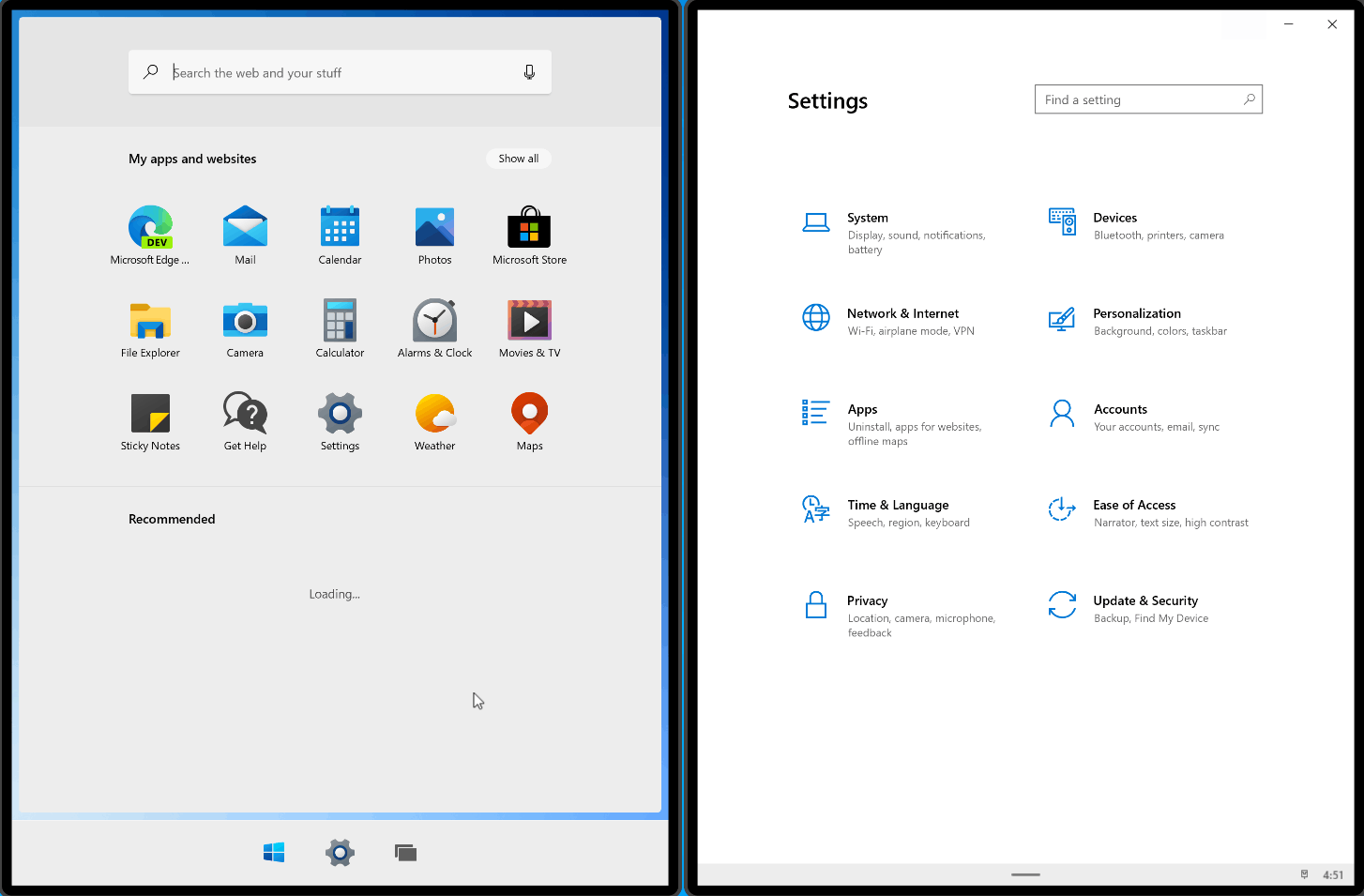The image size is (1364, 896).
Task: Open the Microsoft Store
Action: click(529, 228)
